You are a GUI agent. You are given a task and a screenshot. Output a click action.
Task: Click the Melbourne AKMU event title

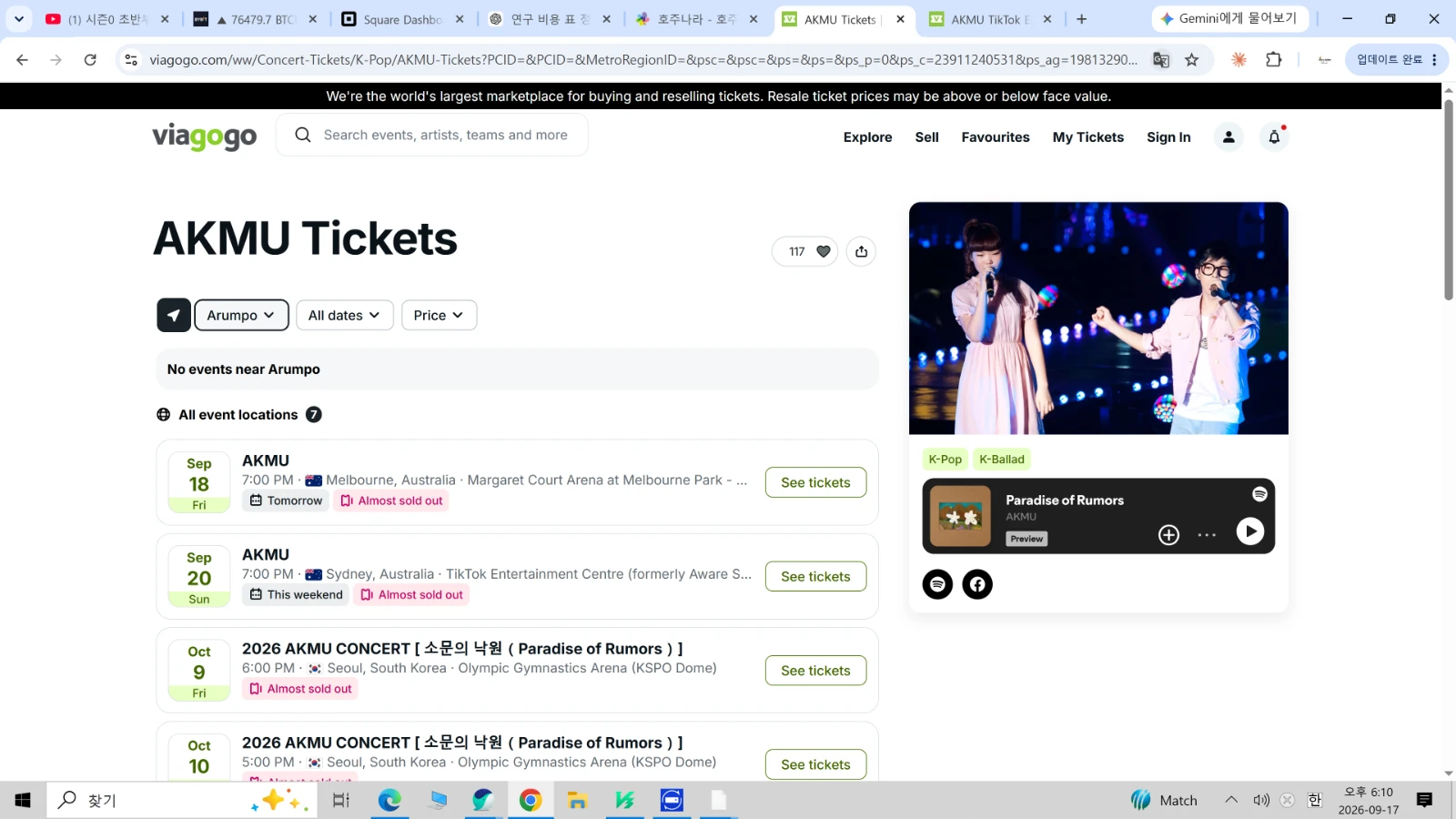[x=266, y=461]
